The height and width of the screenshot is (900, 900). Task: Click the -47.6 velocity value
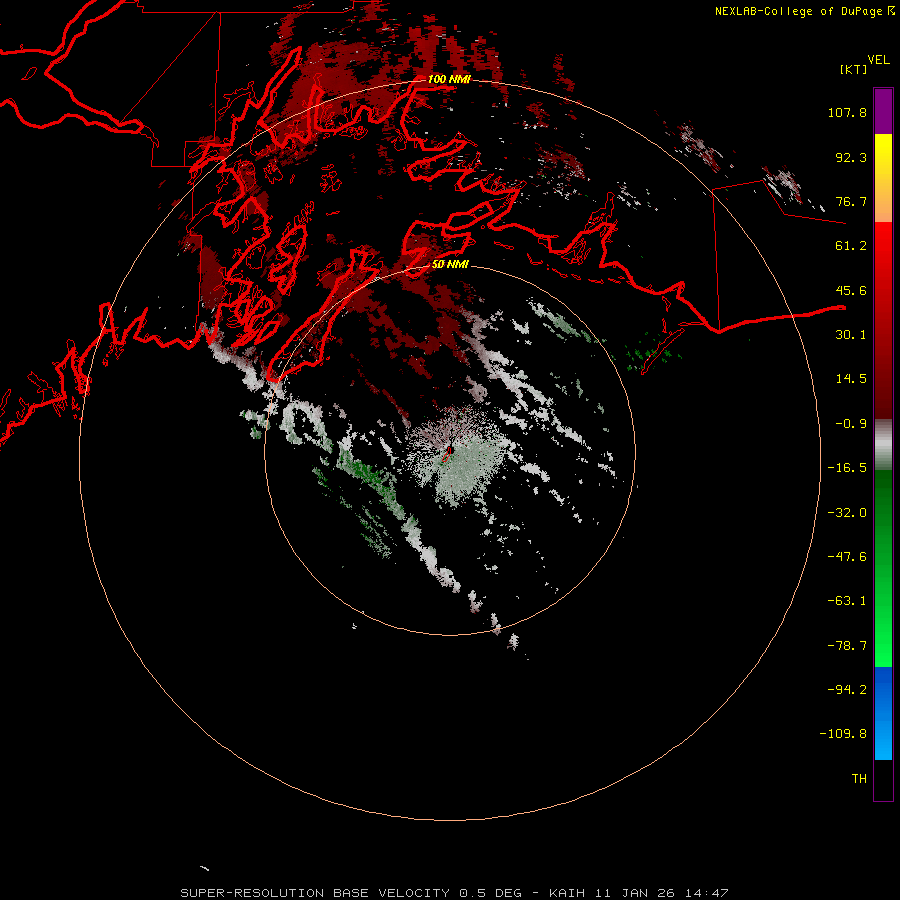847,557
